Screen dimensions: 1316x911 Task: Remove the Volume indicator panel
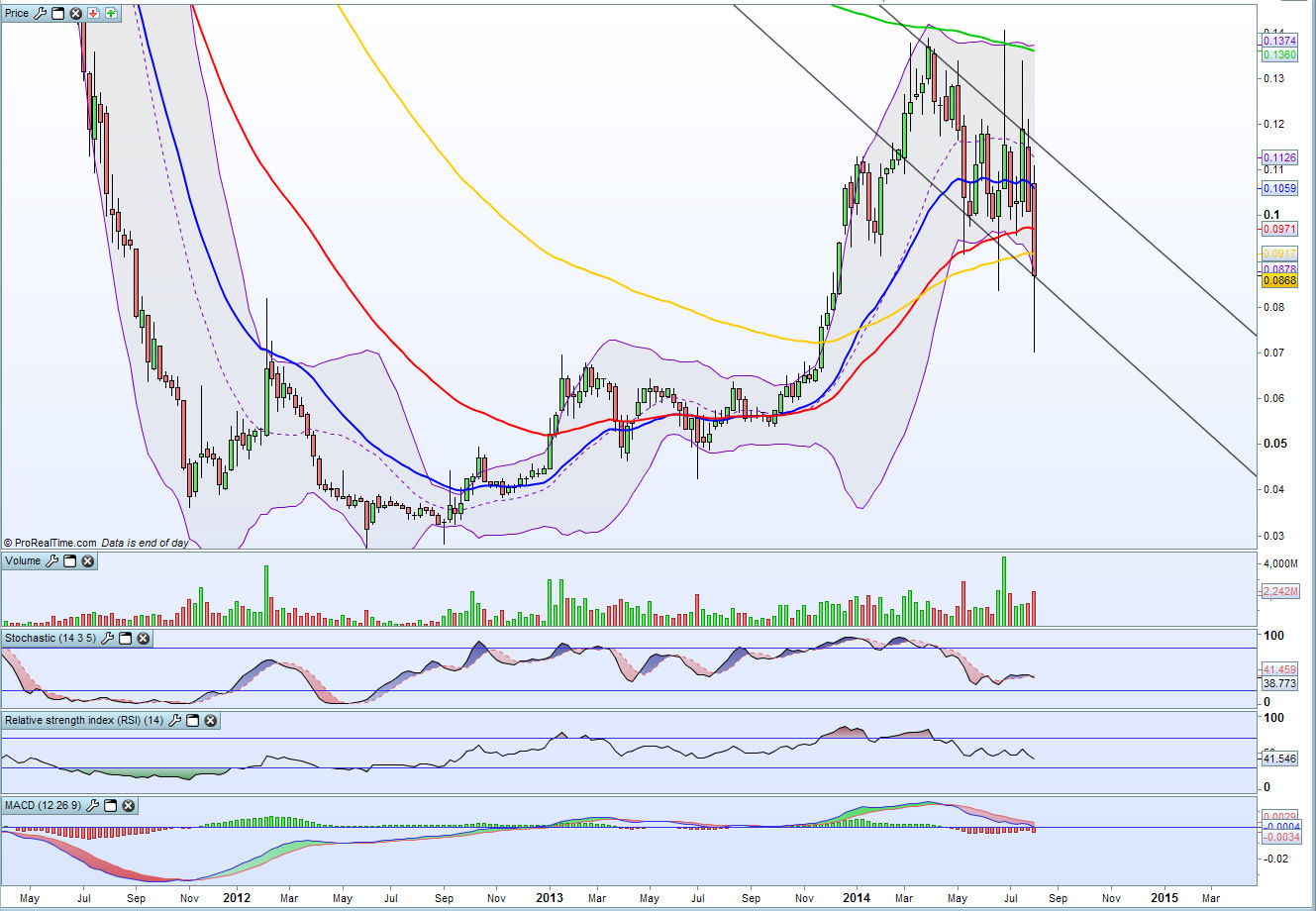(x=87, y=560)
